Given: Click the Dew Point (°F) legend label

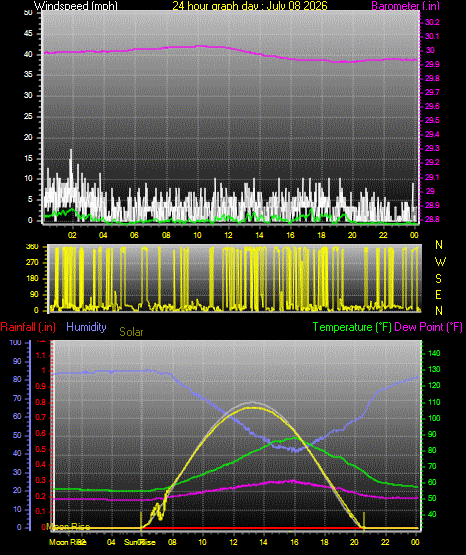Looking at the screenshot, I should point(428,327).
